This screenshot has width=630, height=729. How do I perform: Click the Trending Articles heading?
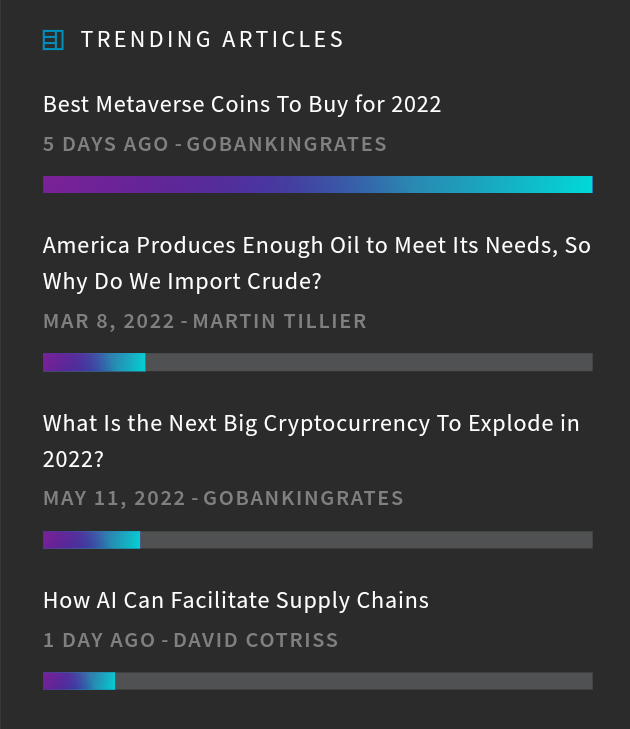tap(212, 40)
